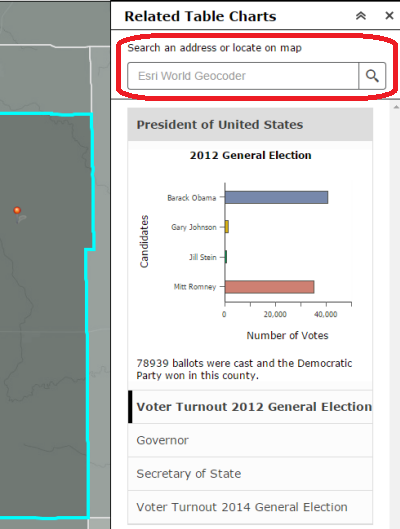400x529 pixels.
Task: Click the 'Number of Votes' axis title
Action: click(x=287, y=335)
